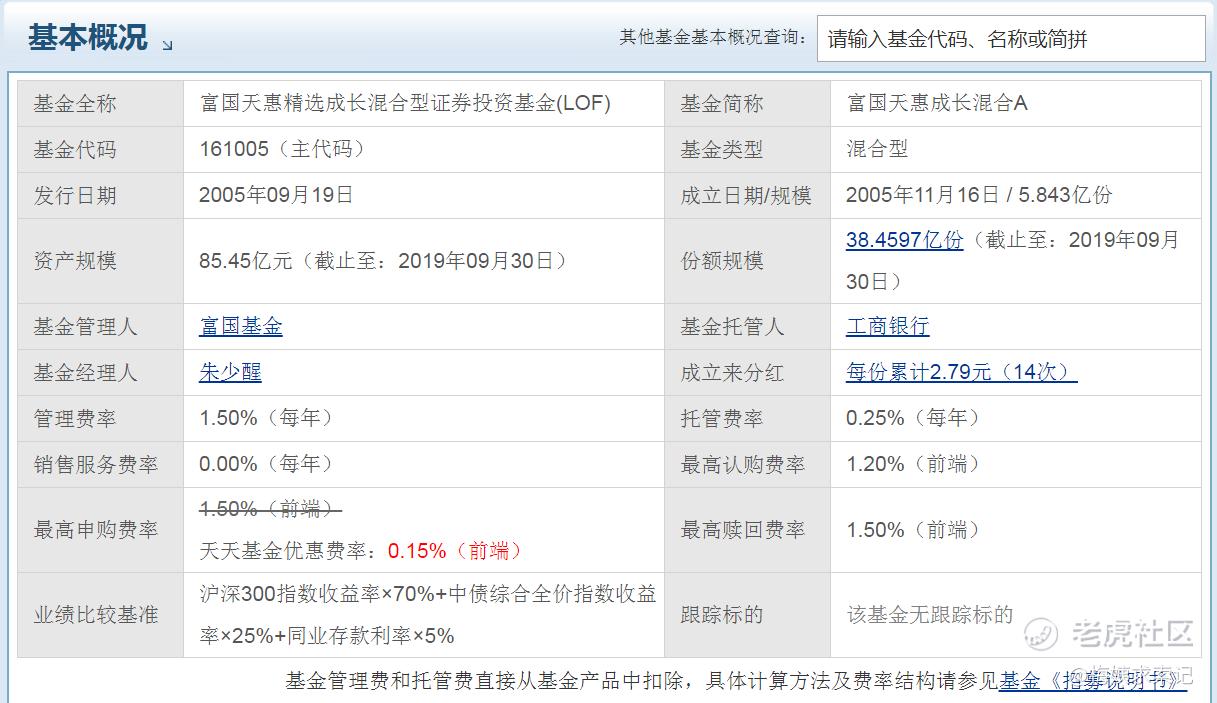Click the 成立日期/规模 row label
This screenshot has width=1217, height=703.
click(746, 195)
